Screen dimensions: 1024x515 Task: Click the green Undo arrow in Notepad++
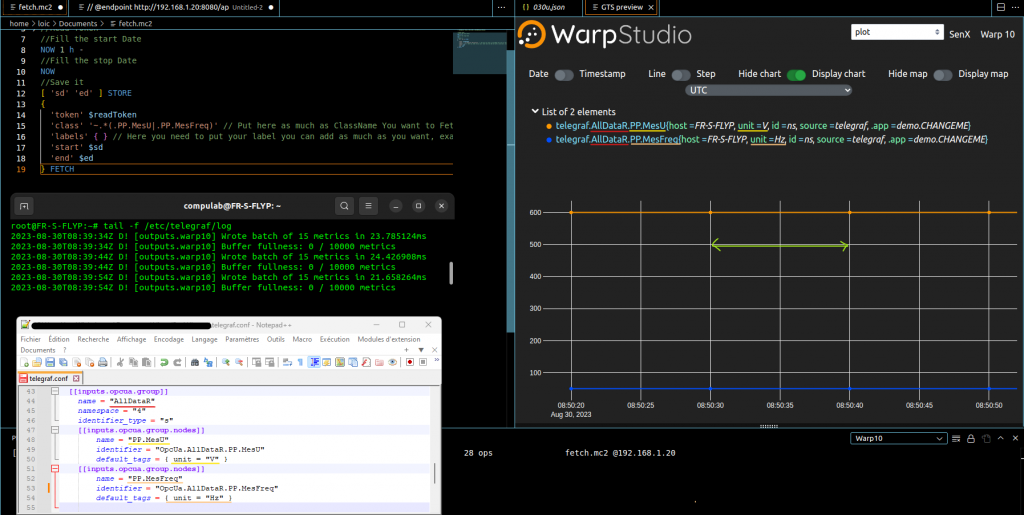click(x=164, y=362)
